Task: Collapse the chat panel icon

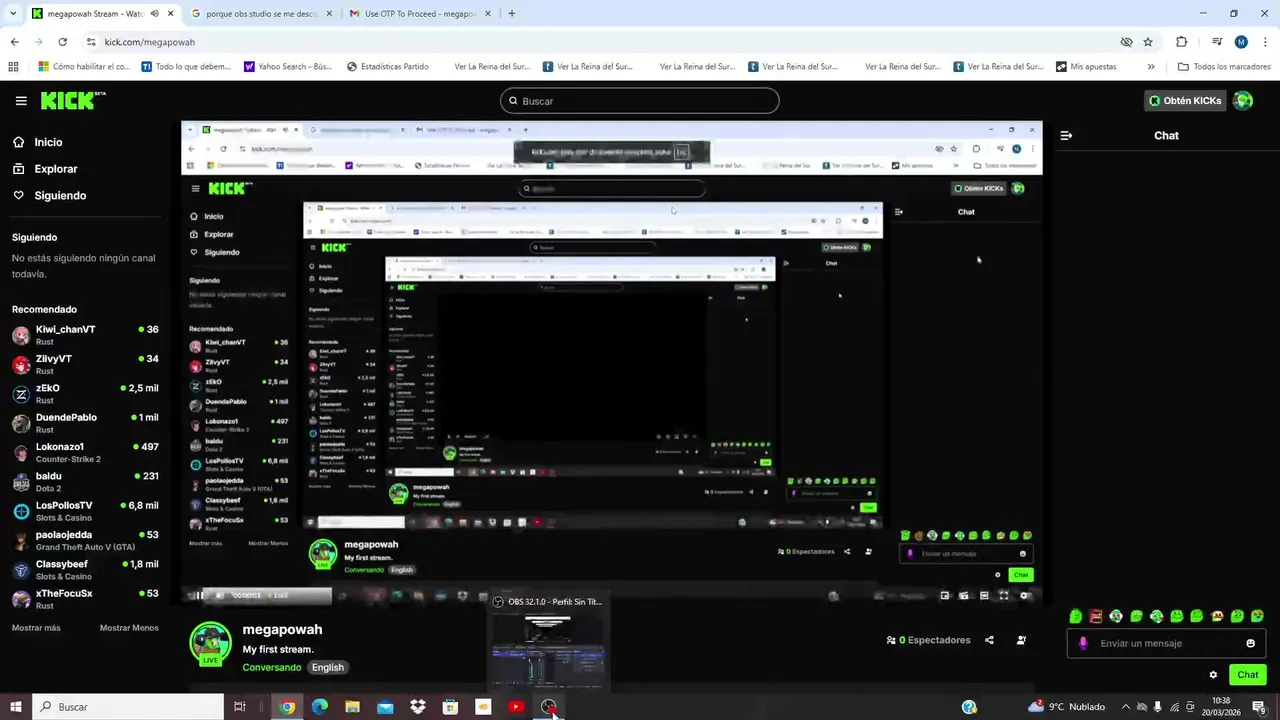Action: 1066,136
